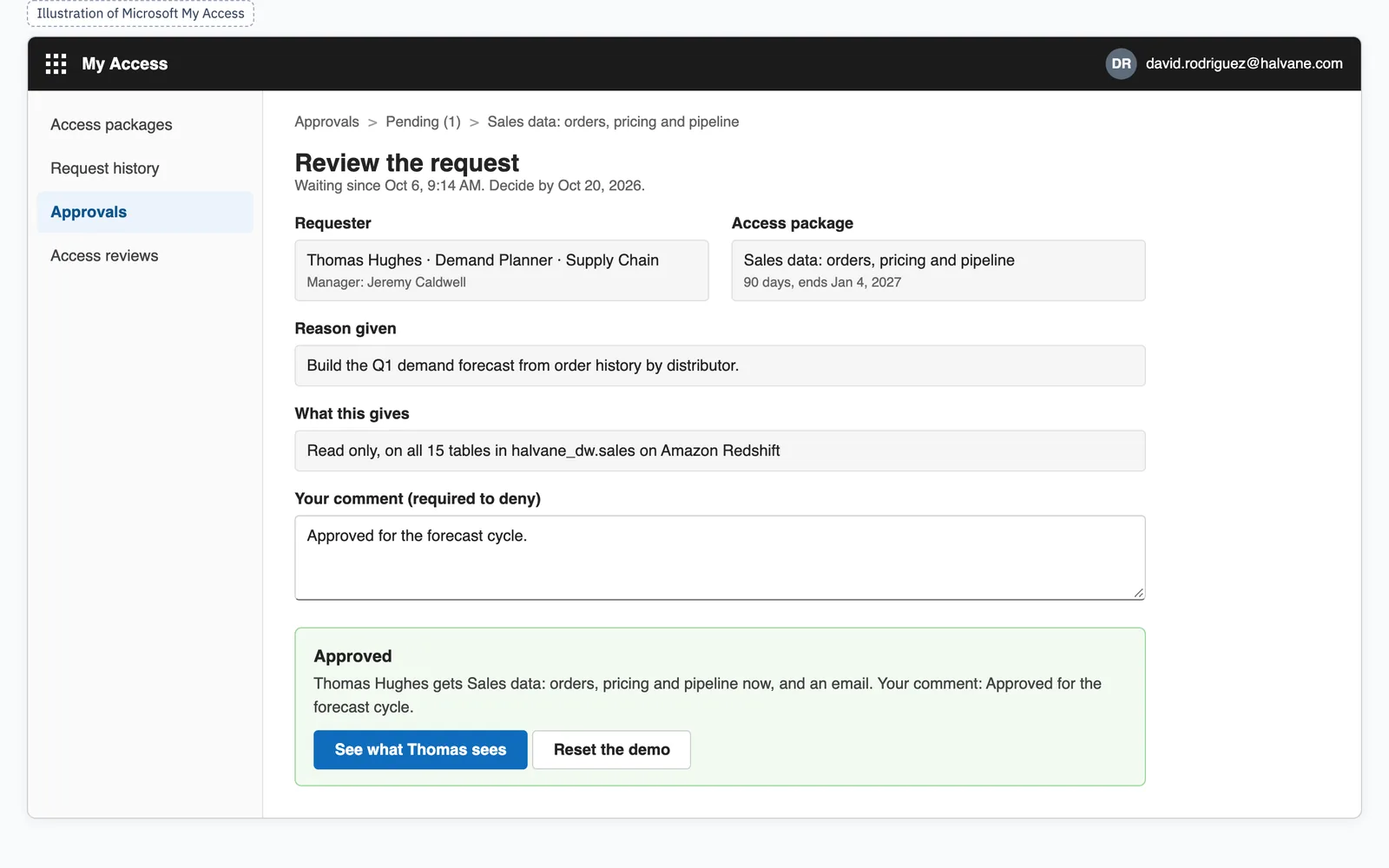Click the Review the request heading
1389x868 pixels.
(x=406, y=162)
